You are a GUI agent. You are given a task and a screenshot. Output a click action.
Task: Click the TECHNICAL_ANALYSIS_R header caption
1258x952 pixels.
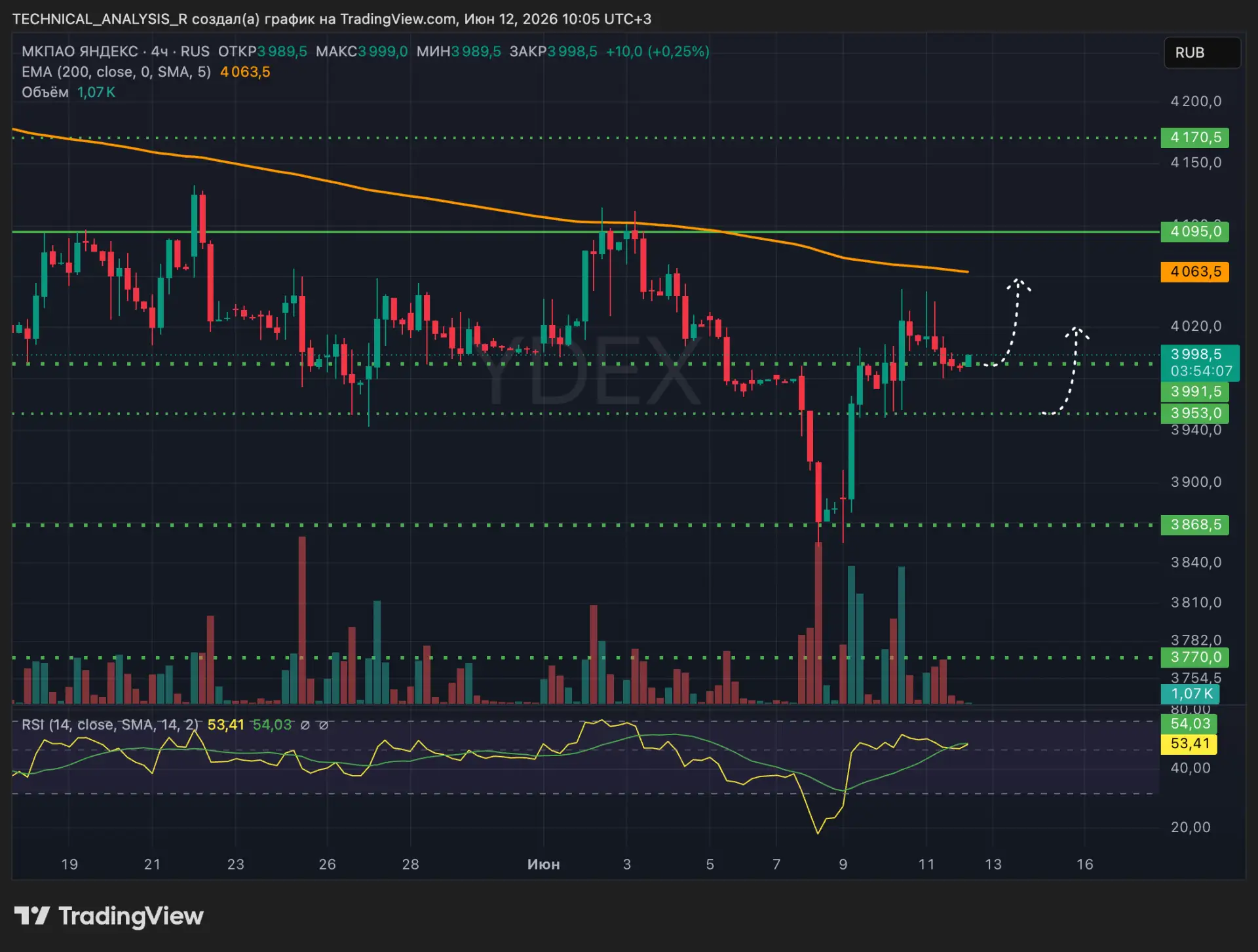(332, 19)
